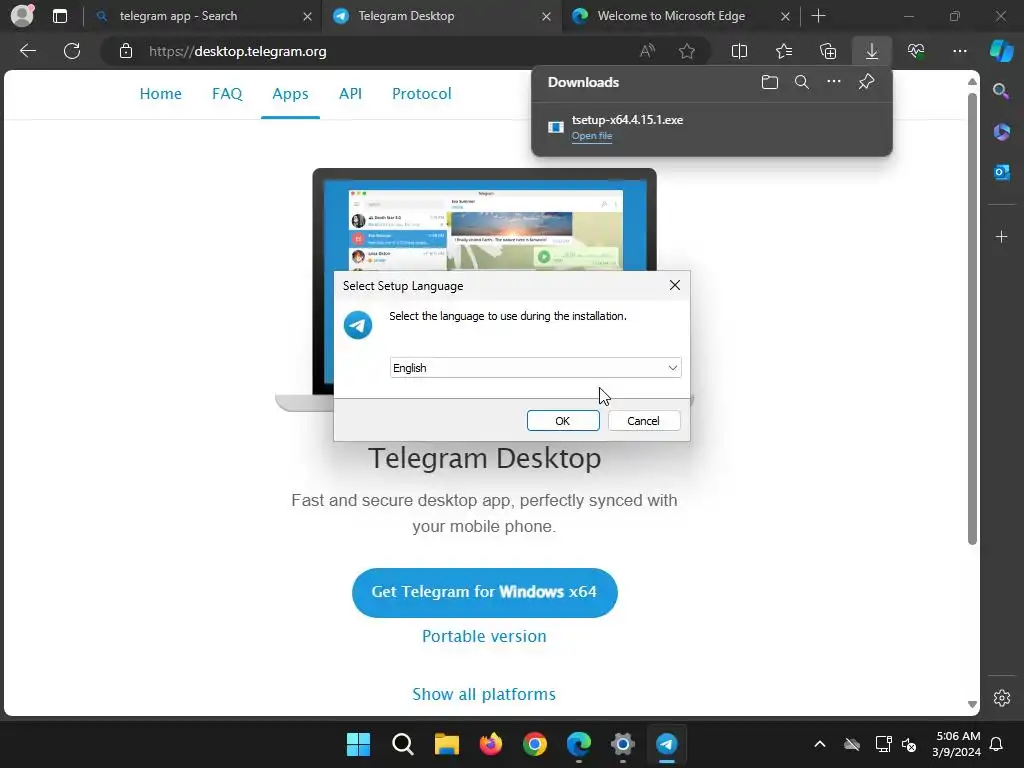The image size is (1024, 768).
Task: Click the OneDrive cloud tray icon
Action: pyautogui.click(x=852, y=744)
